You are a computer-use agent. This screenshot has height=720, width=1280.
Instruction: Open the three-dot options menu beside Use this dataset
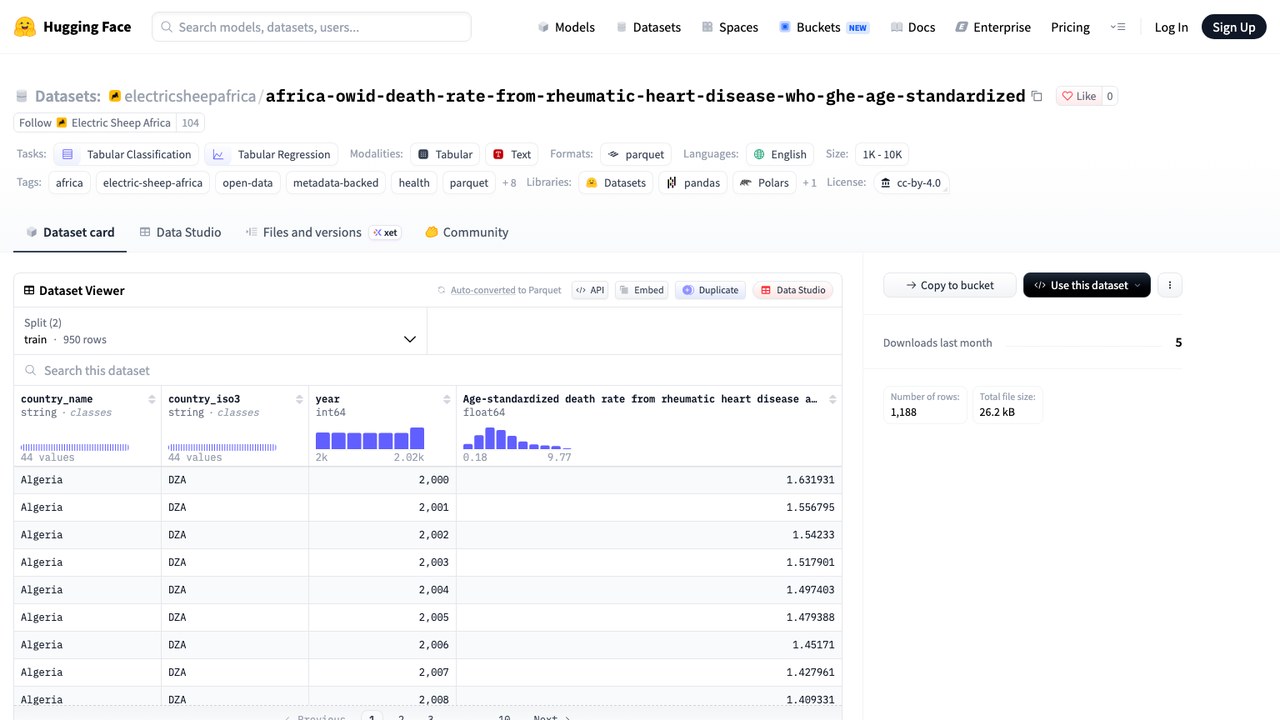coord(1170,285)
